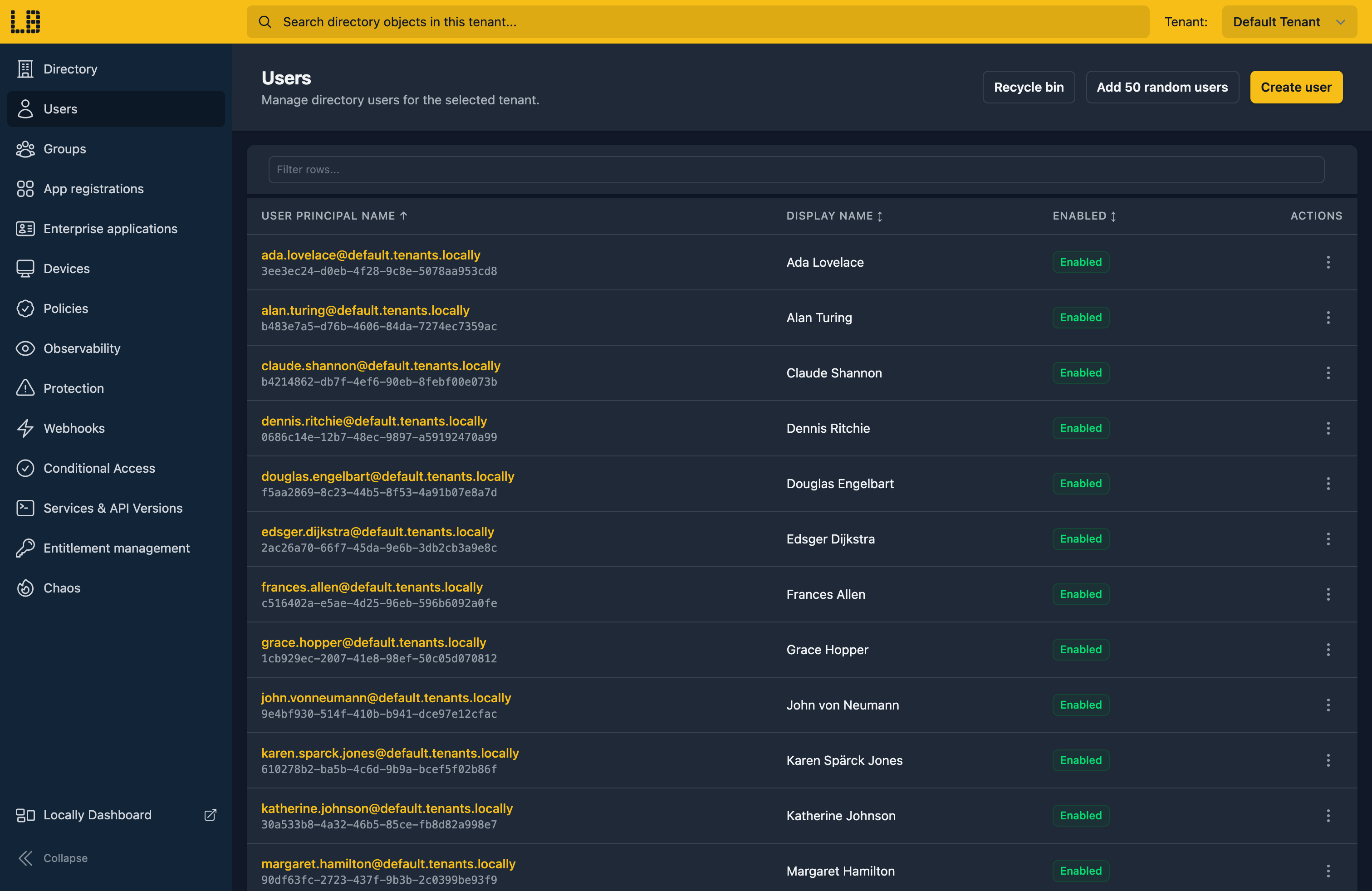Click the Services & API Versions terminal icon

[25, 508]
